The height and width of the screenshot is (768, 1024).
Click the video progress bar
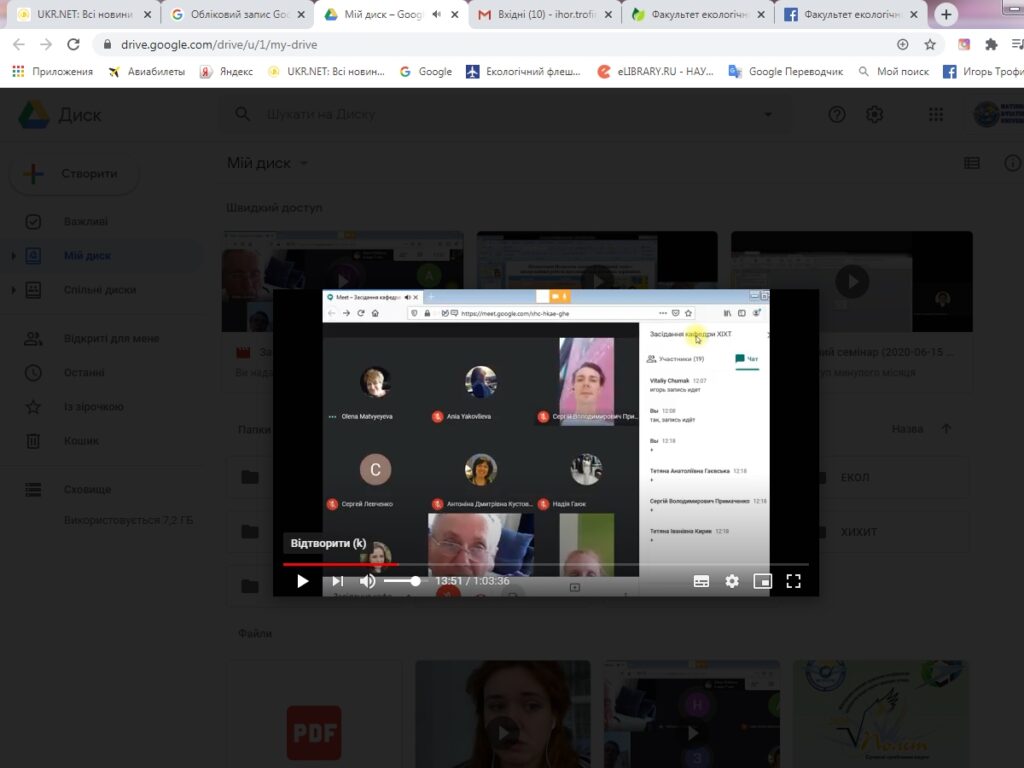(x=545, y=564)
